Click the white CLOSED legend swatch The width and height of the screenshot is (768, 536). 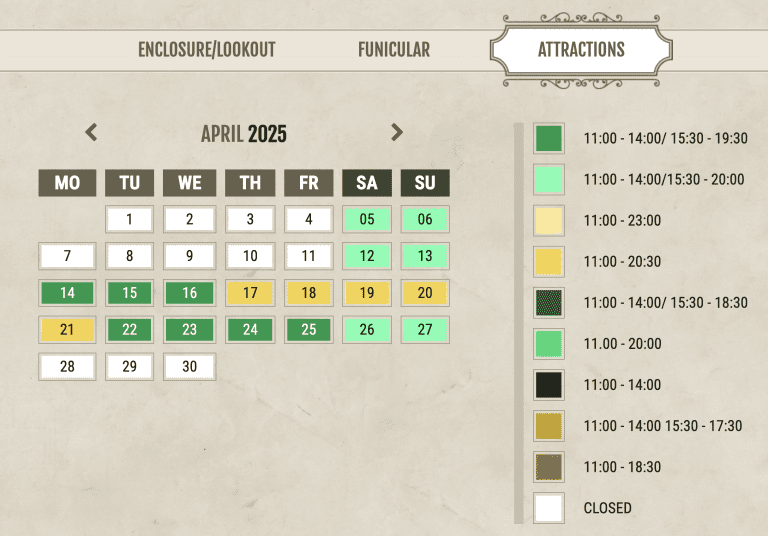pos(549,508)
